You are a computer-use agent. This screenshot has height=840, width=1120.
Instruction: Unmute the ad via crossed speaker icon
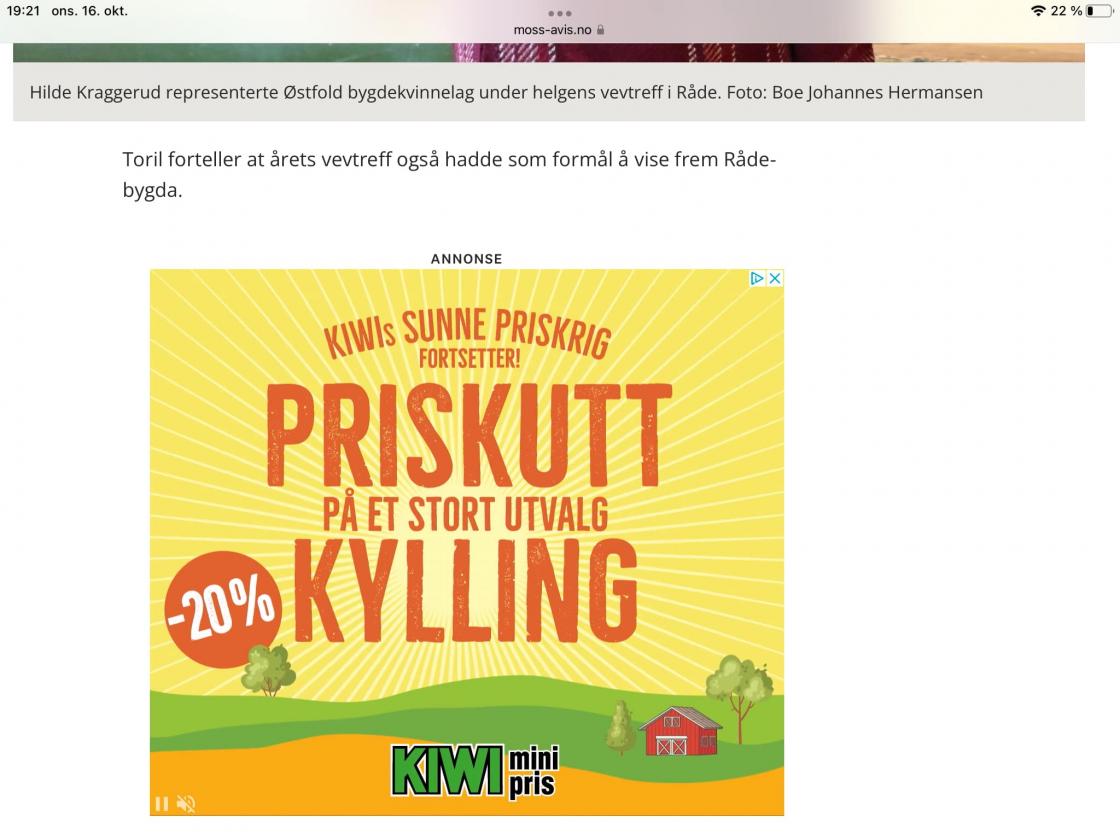[x=186, y=804]
